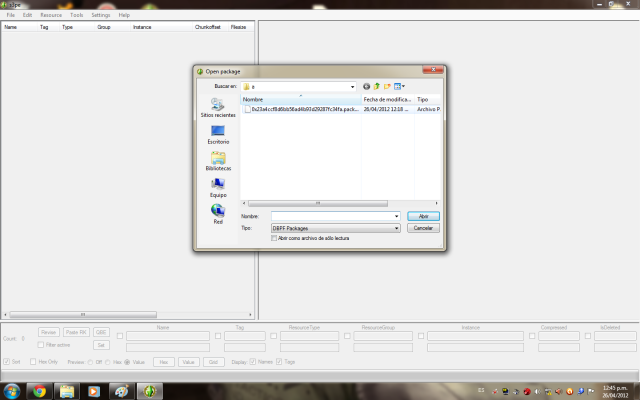This screenshot has width=640, height=400.
Task: Browse Red network location
Action: [x=218, y=215]
